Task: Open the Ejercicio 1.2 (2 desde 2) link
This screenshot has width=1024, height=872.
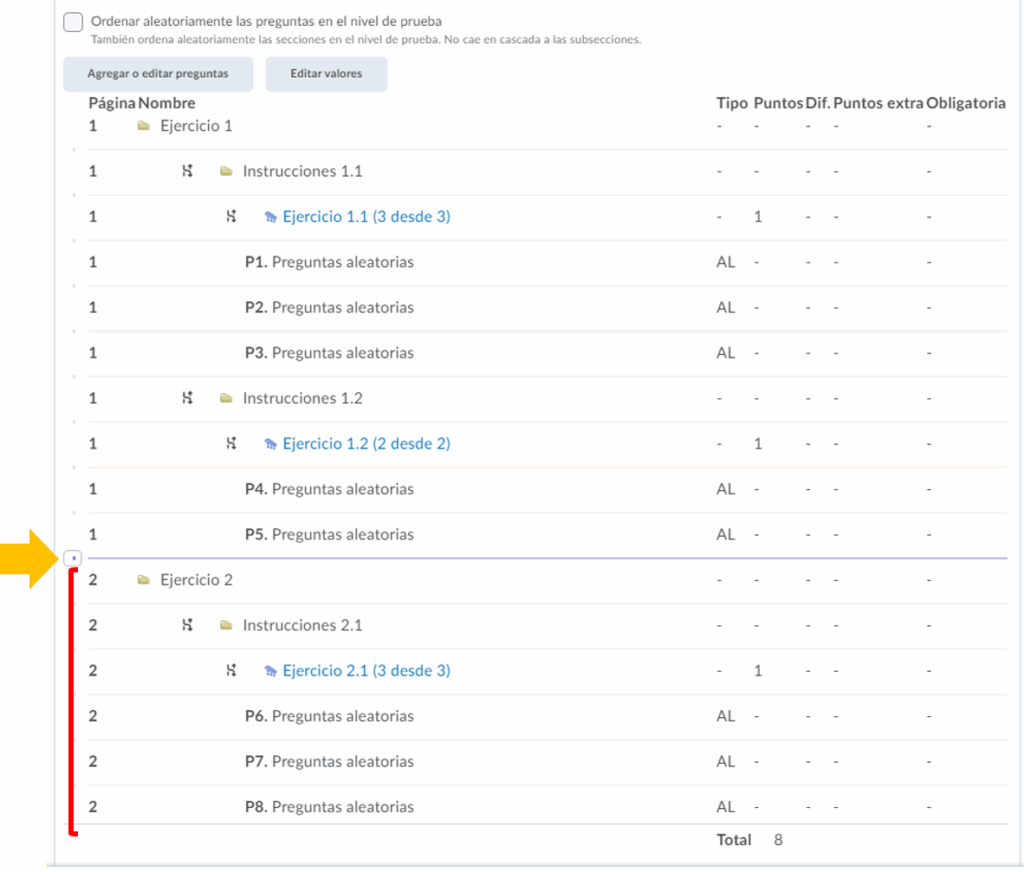Action: [x=366, y=444]
